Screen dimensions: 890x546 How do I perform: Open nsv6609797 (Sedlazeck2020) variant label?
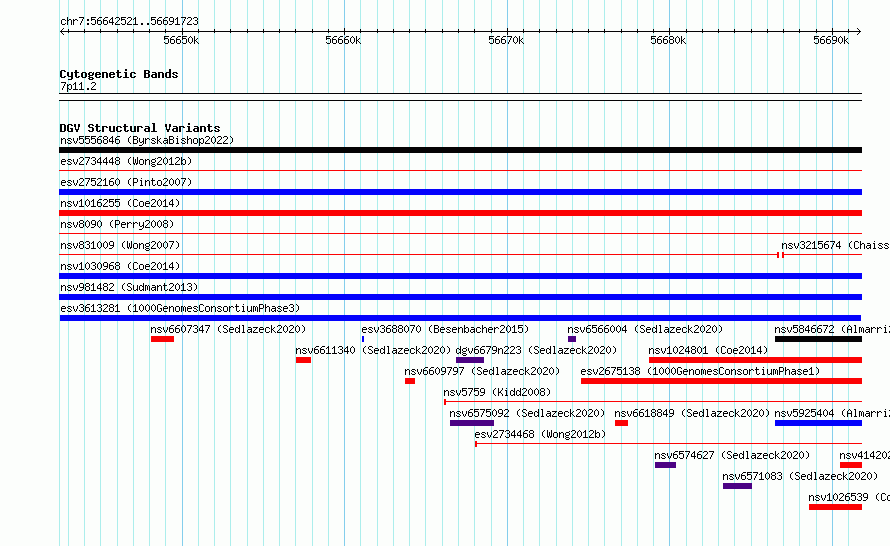(x=482, y=371)
